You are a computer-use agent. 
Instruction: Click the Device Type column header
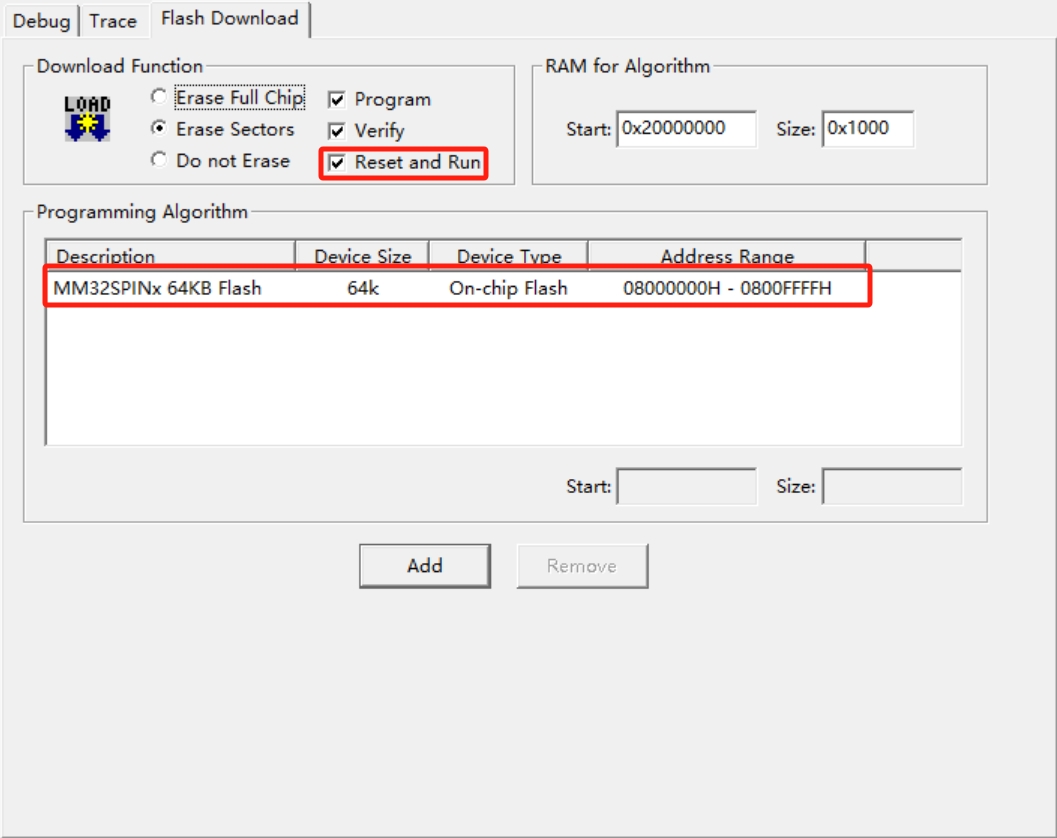point(509,256)
